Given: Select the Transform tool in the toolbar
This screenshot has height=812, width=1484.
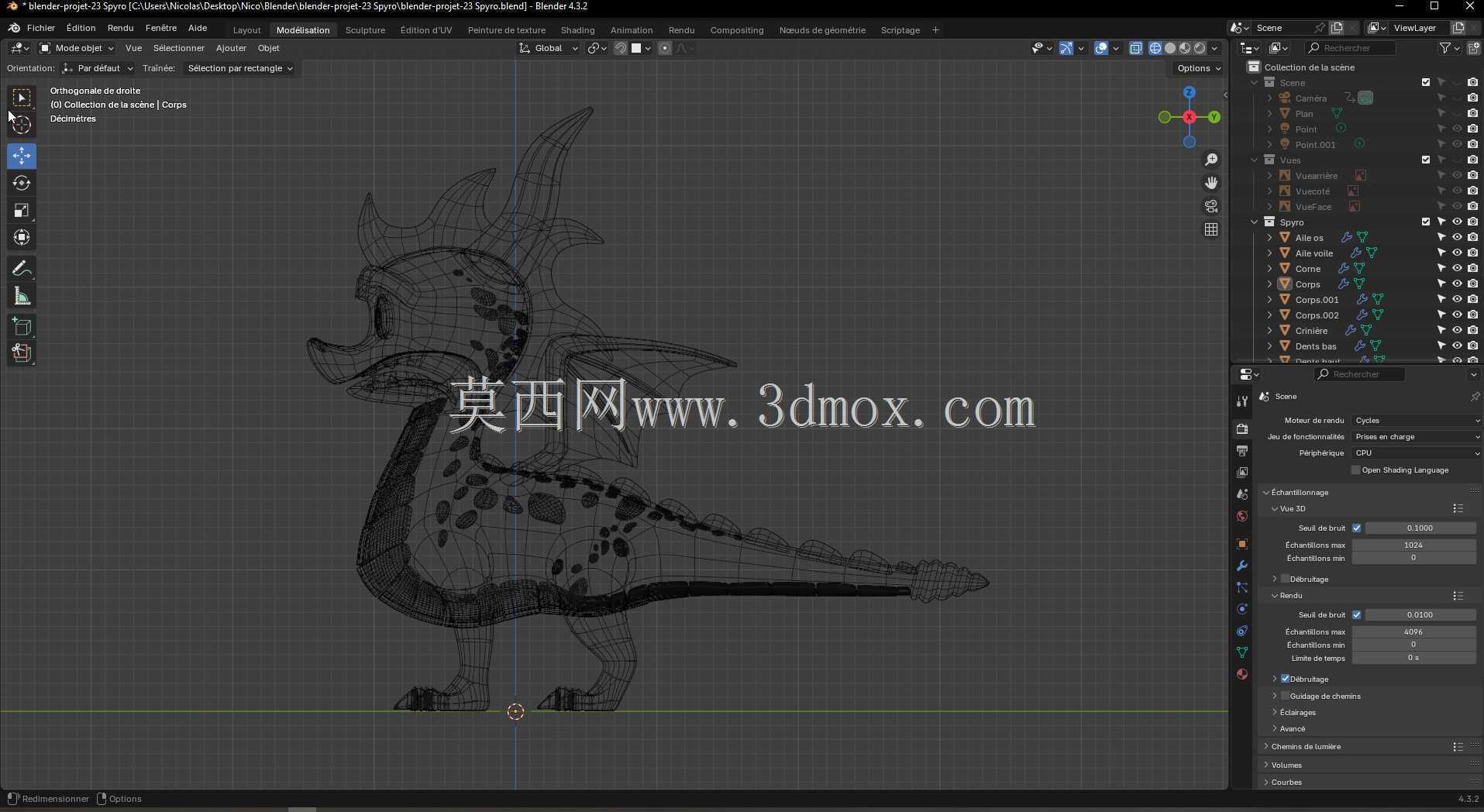Looking at the screenshot, I should 22,237.
